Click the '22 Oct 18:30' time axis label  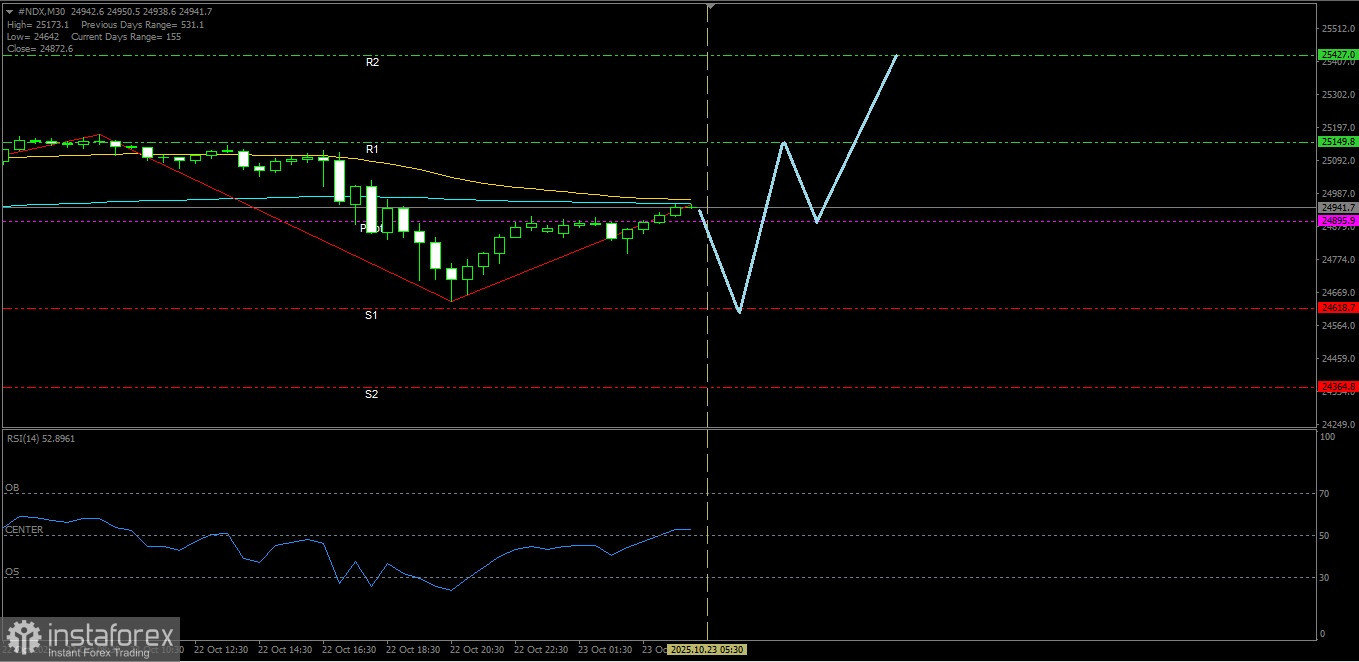(x=413, y=650)
